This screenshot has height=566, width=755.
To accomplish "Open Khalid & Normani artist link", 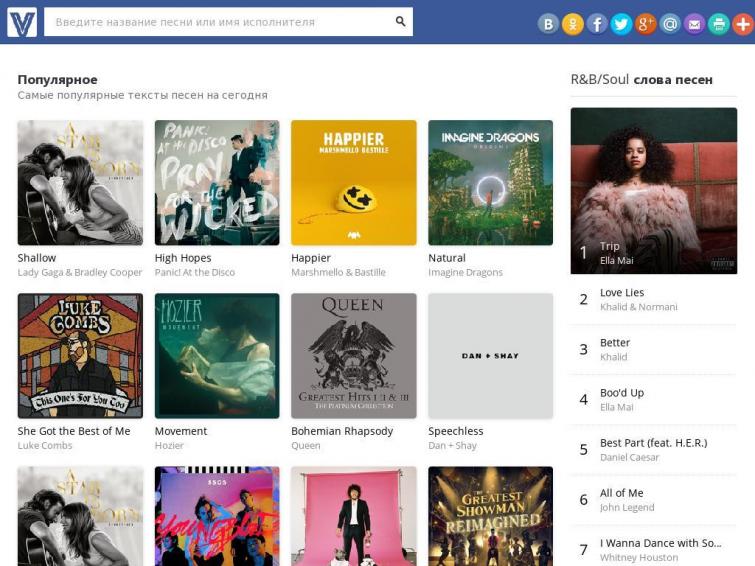I will pos(638,307).
